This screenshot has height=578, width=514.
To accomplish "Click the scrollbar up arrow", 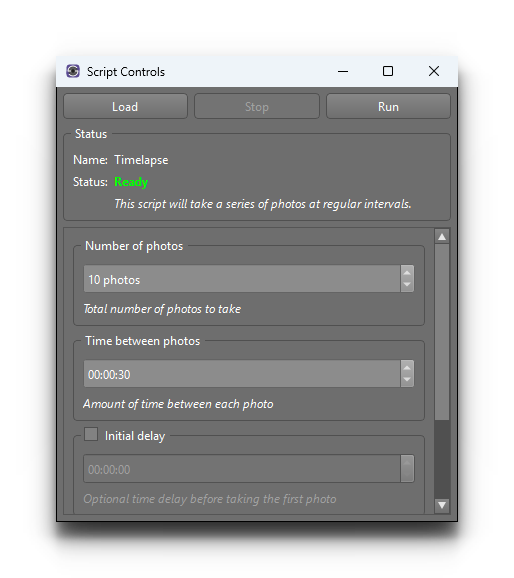I will (x=442, y=237).
